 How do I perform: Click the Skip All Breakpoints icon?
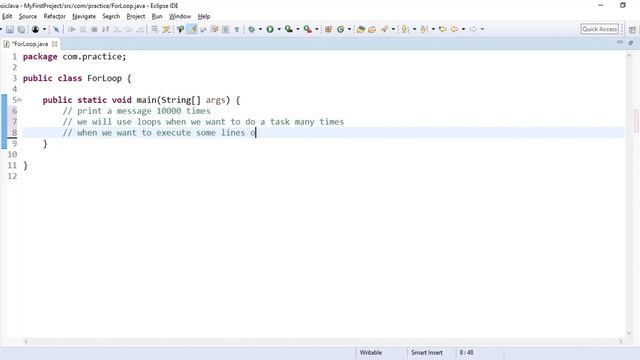(56, 29)
